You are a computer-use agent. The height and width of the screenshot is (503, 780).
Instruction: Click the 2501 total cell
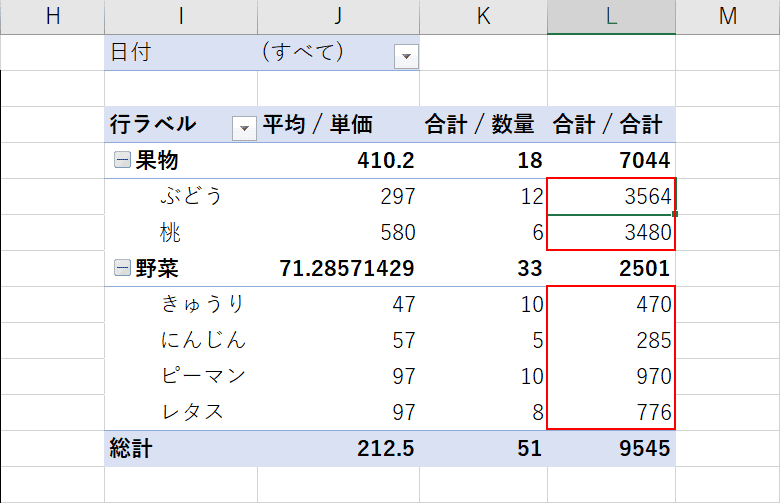(x=611, y=268)
